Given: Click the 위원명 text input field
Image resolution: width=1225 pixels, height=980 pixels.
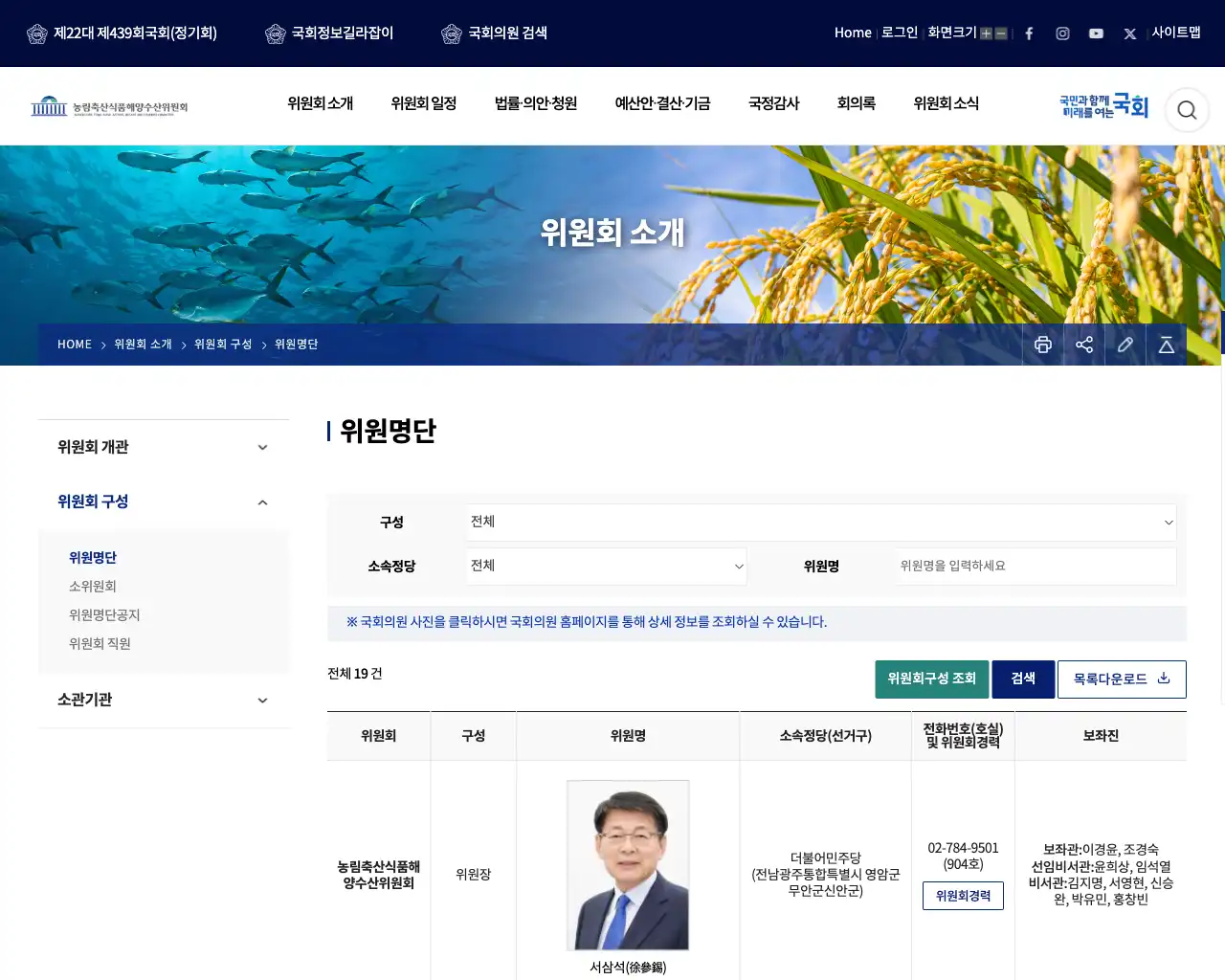Looking at the screenshot, I should (1036, 567).
